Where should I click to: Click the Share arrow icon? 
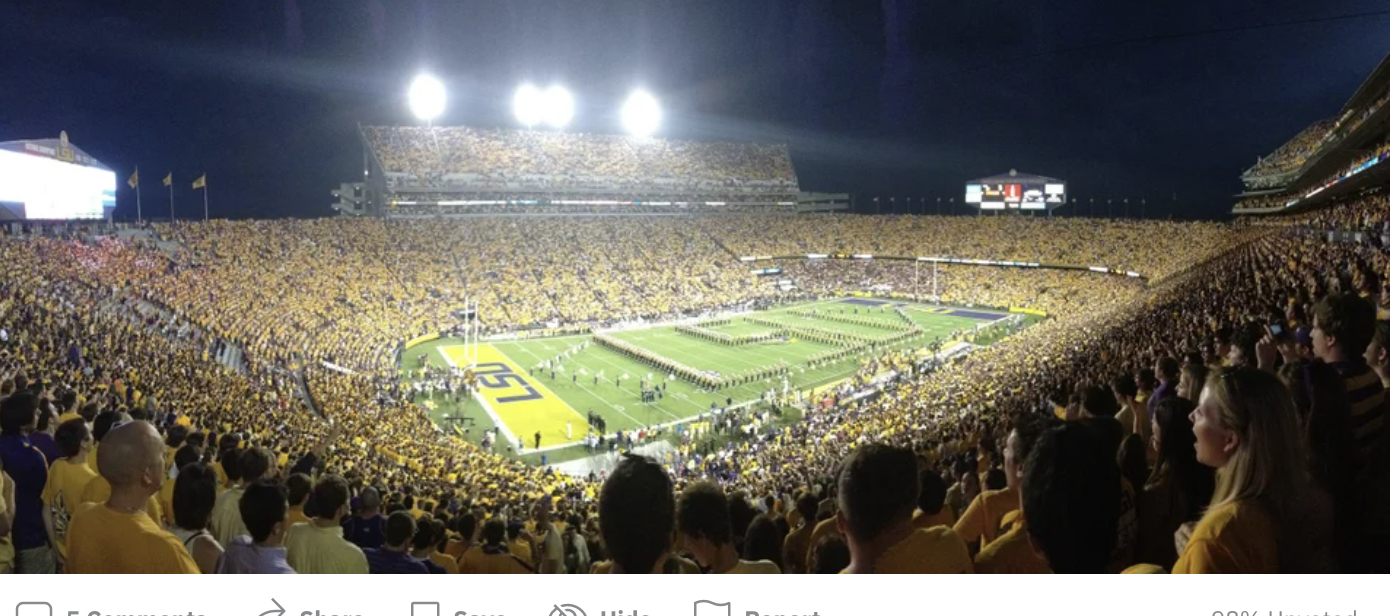[x=272, y=610]
